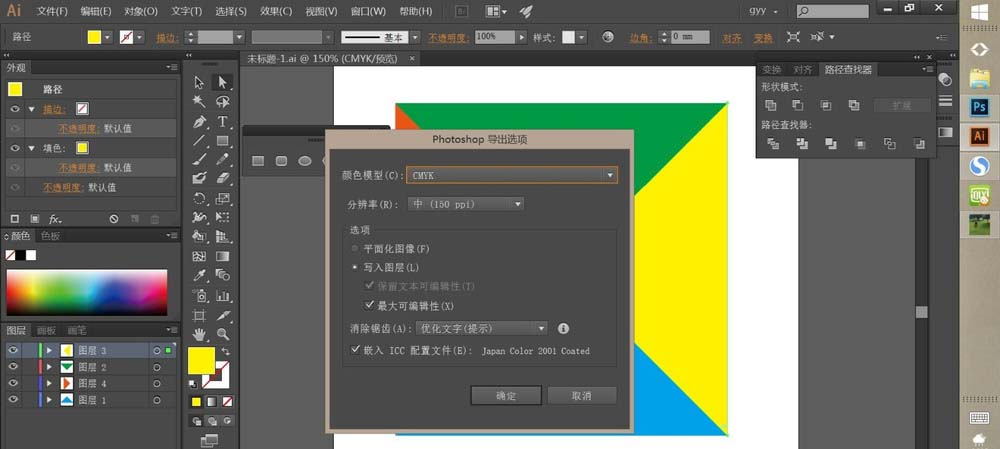The image size is (1000, 449).
Task: Open the Color Model (颜色模型) dropdown
Action: tap(512, 175)
